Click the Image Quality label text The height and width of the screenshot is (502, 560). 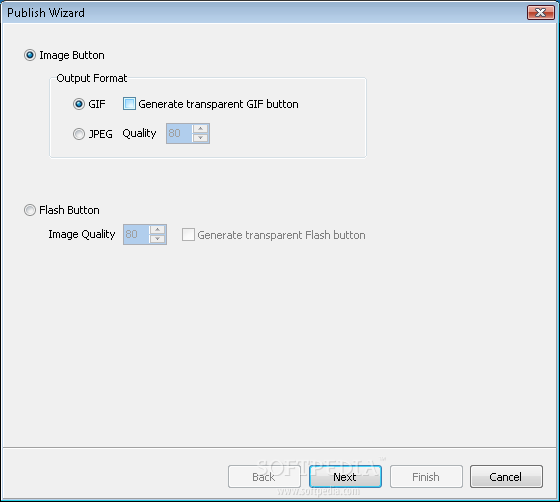(82, 235)
